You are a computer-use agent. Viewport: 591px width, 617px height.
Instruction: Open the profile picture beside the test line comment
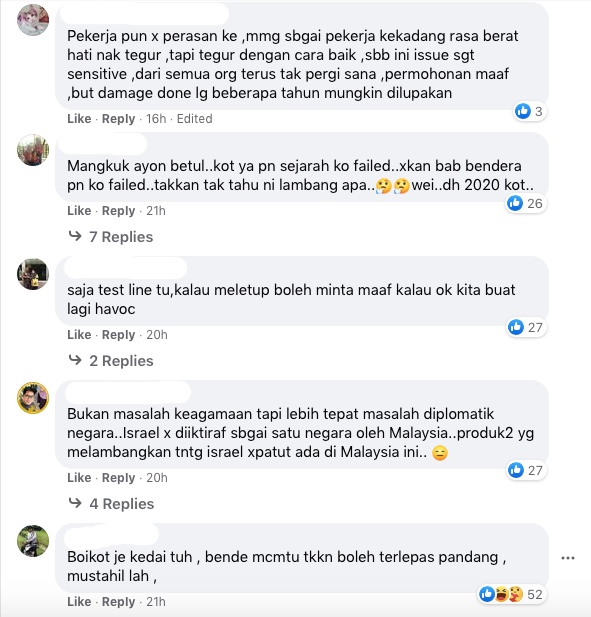click(x=33, y=274)
